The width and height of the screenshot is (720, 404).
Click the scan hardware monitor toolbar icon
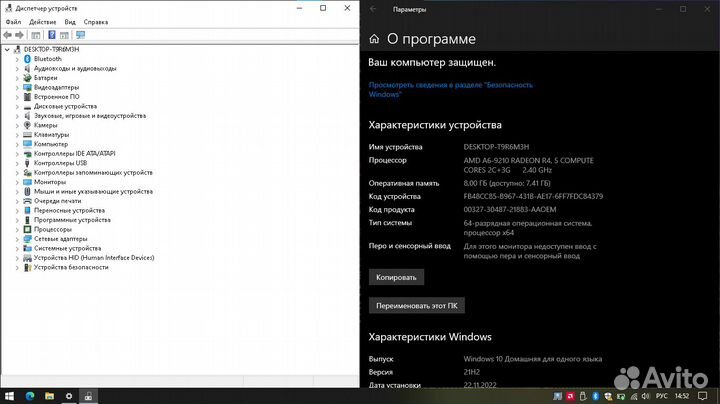pos(80,35)
